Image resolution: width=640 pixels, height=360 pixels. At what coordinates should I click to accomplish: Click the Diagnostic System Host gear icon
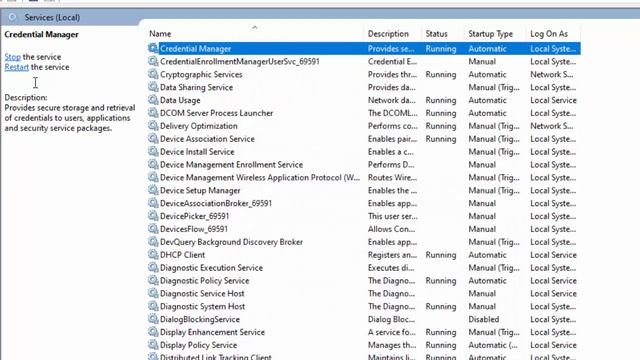(x=153, y=306)
